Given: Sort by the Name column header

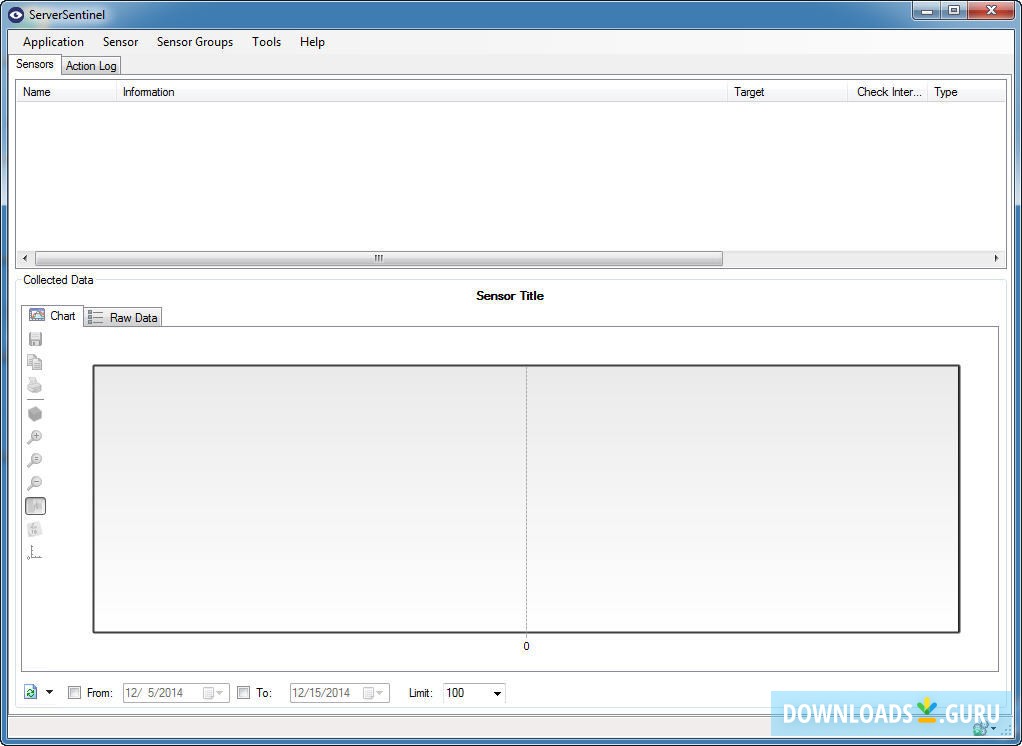Looking at the screenshot, I should coord(66,92).
